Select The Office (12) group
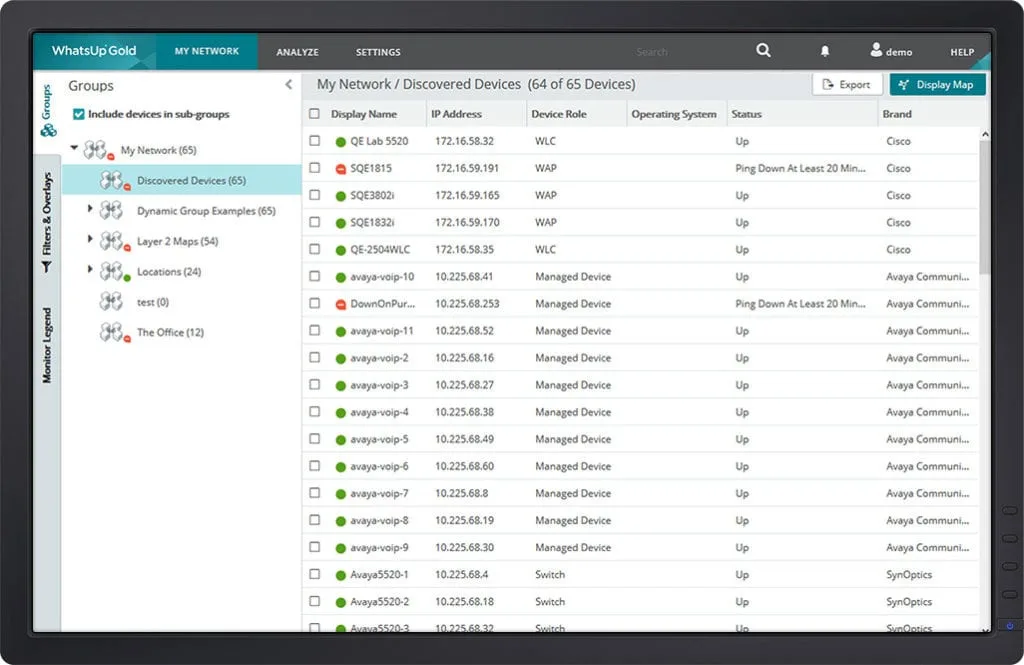Image resolution: width=1024 pixels, height=665 pixels. [x=170, y=332]
